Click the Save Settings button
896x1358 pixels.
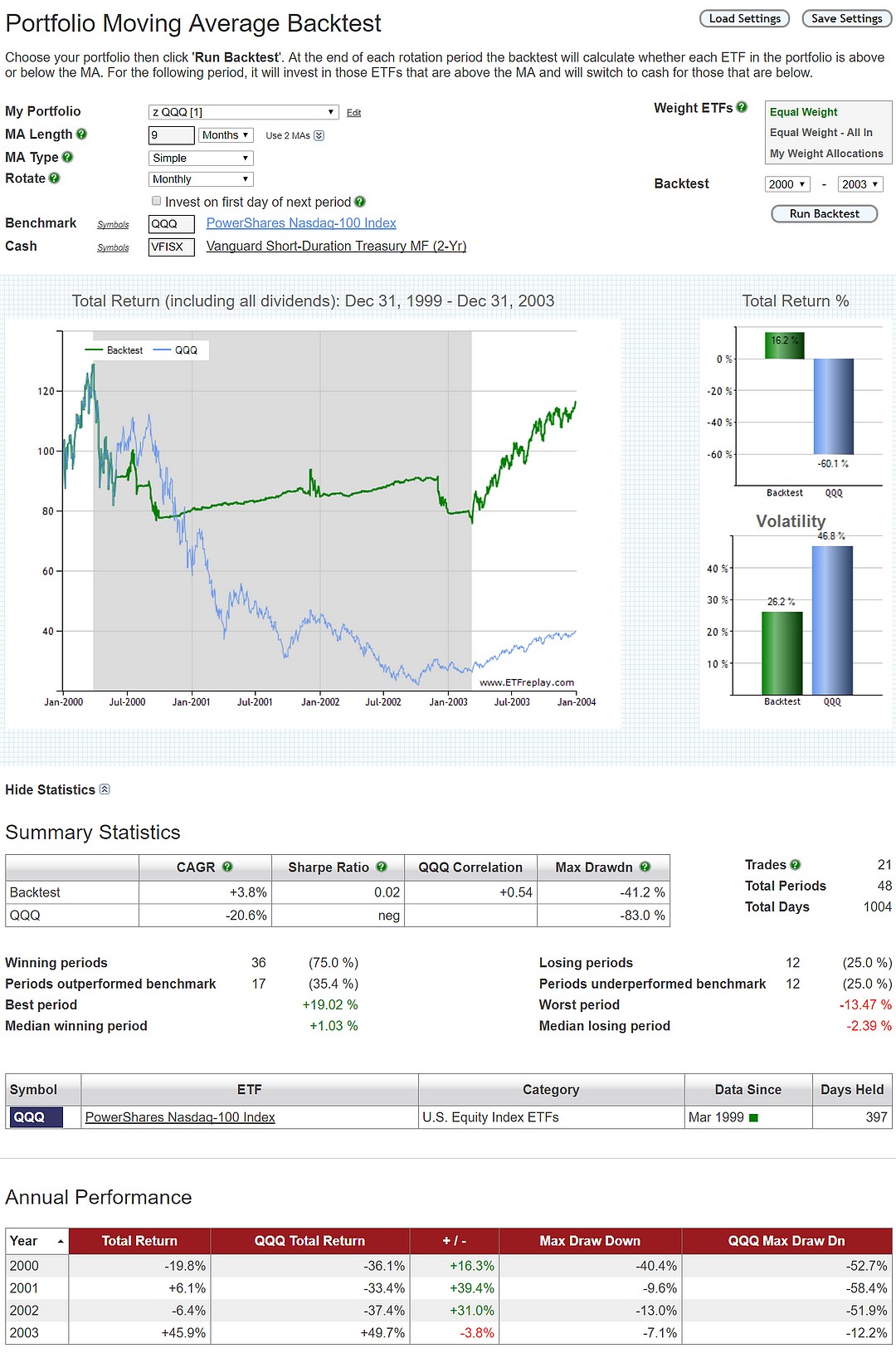coord(846,18)
